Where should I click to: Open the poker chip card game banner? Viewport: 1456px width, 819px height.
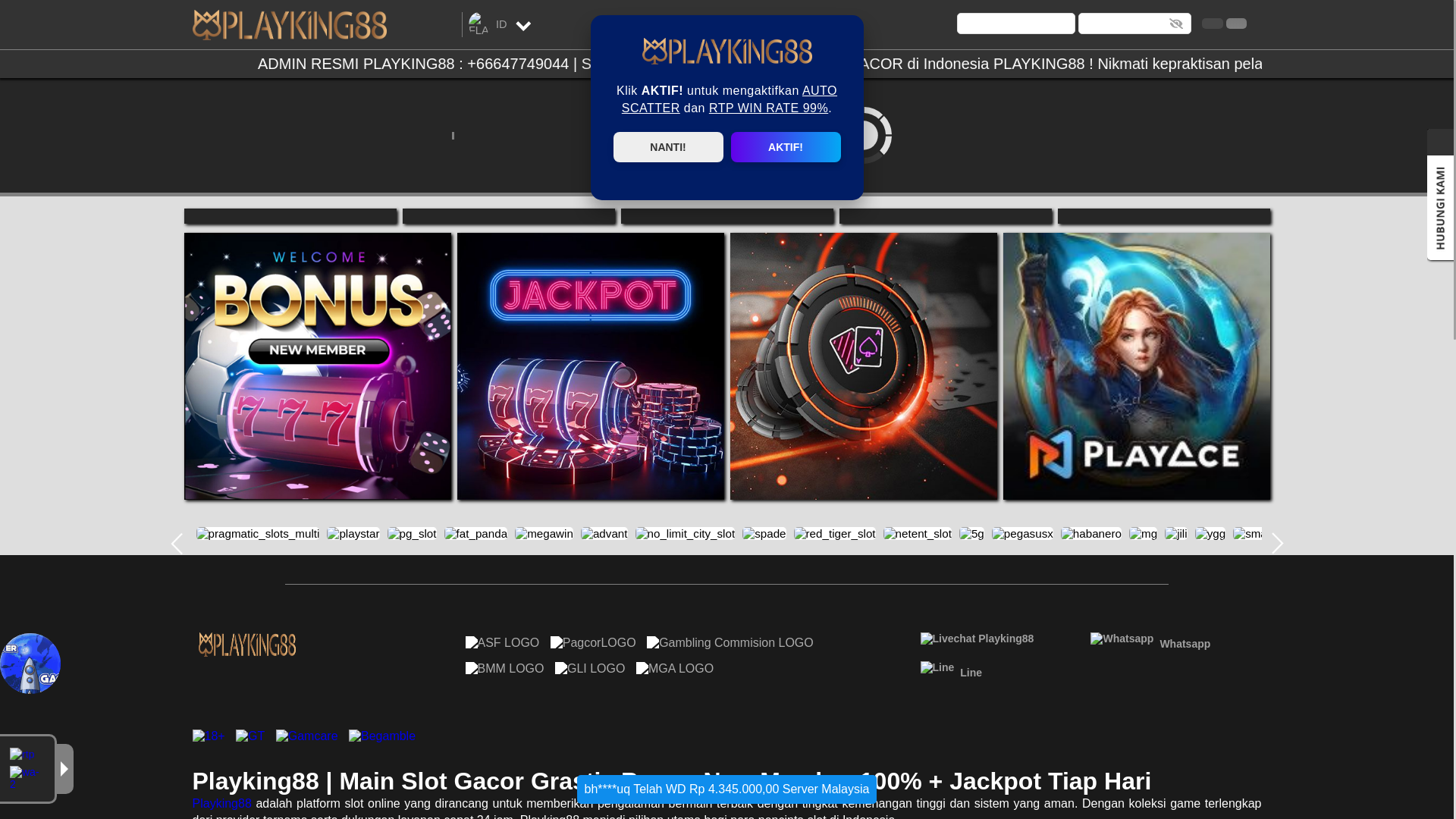point(864,366)
